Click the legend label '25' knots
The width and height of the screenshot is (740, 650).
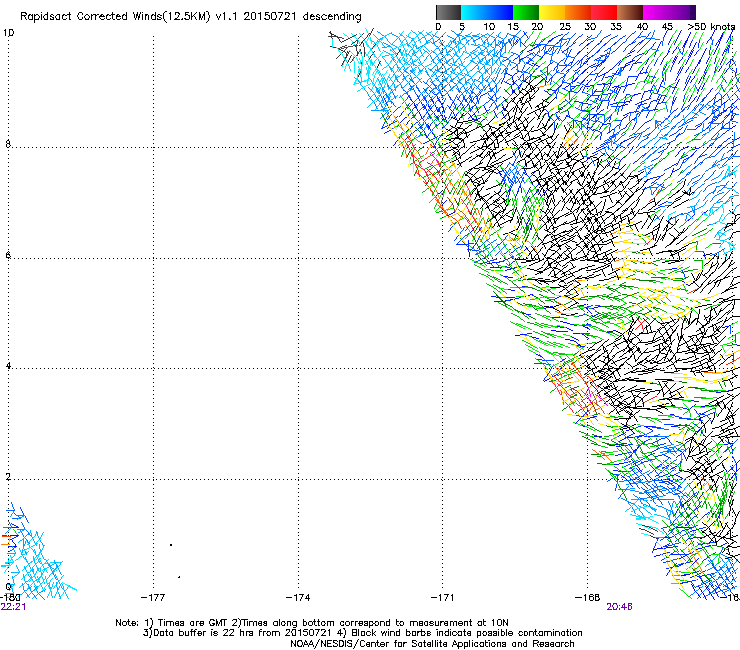[565, 27]
